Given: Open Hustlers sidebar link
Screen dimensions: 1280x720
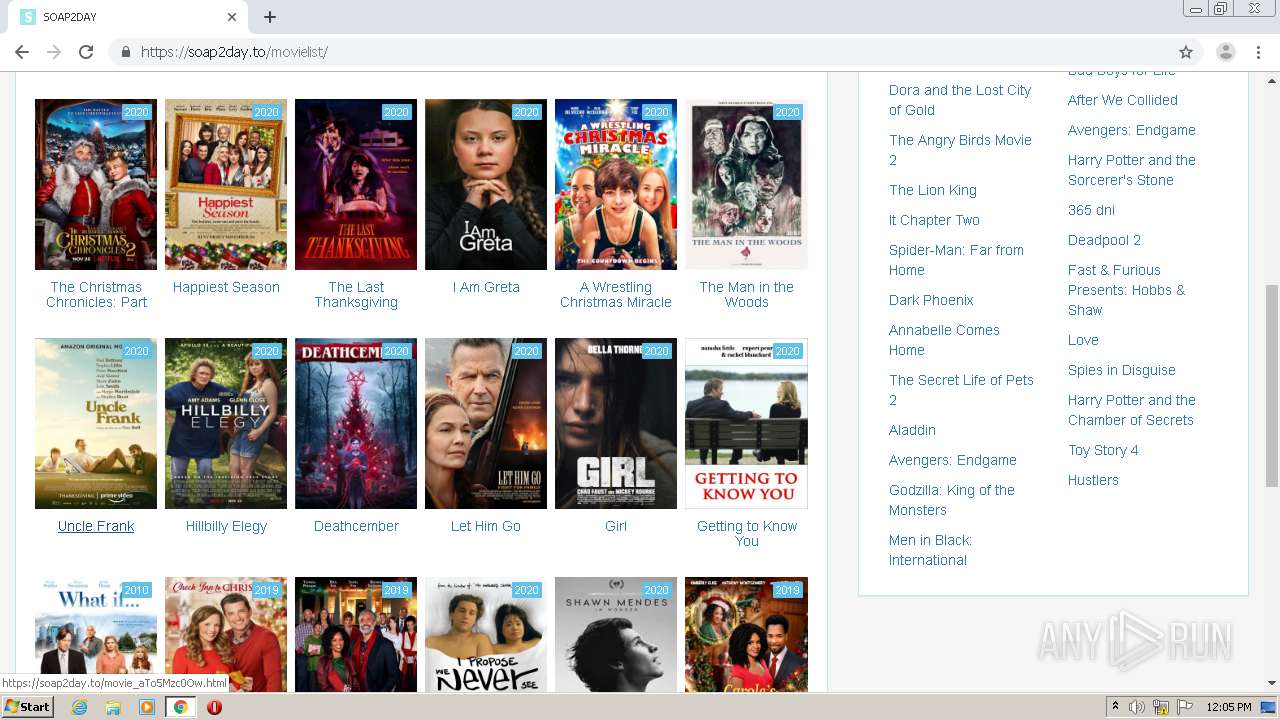Looking at the screenshot, I should tap(1093, 480).
